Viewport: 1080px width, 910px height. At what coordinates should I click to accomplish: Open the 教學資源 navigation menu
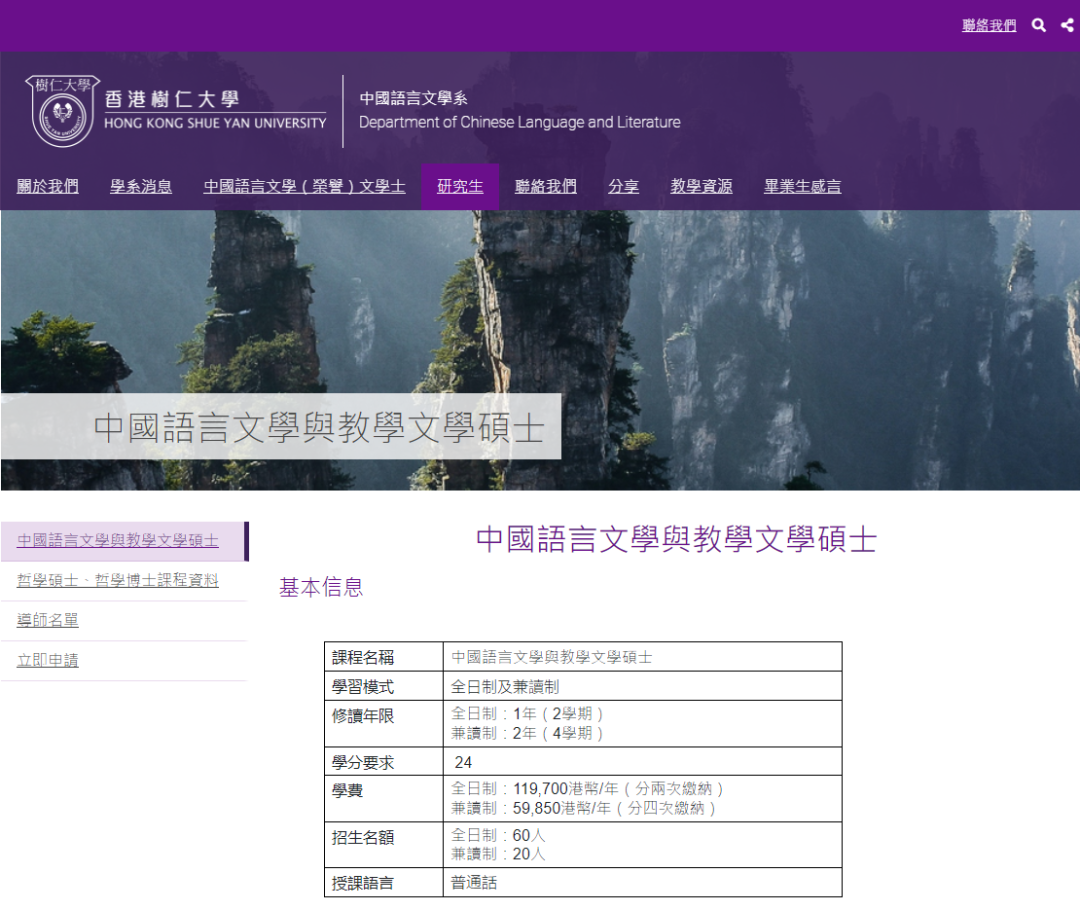tap(701, 186)
